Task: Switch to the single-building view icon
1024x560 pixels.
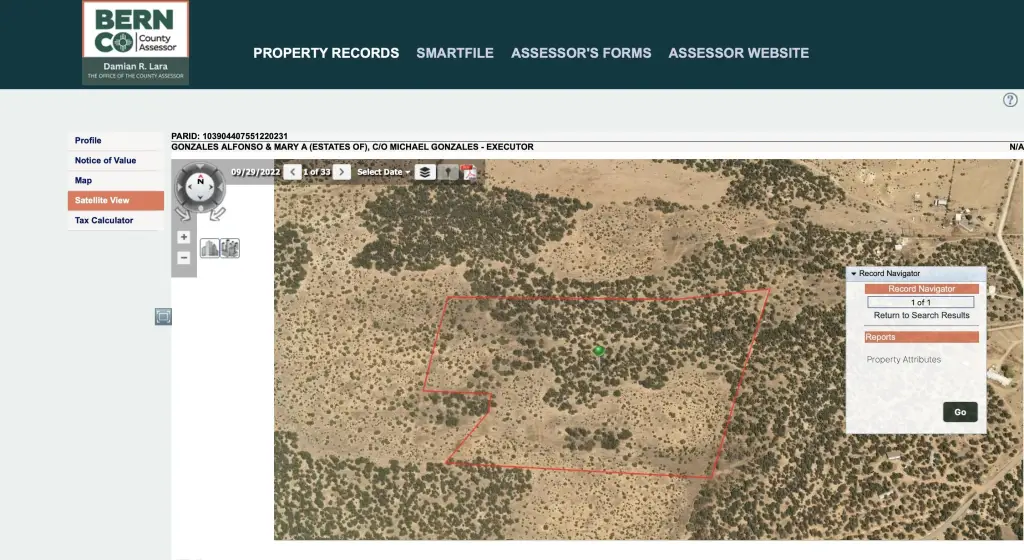Action: (x=209, y=248)
